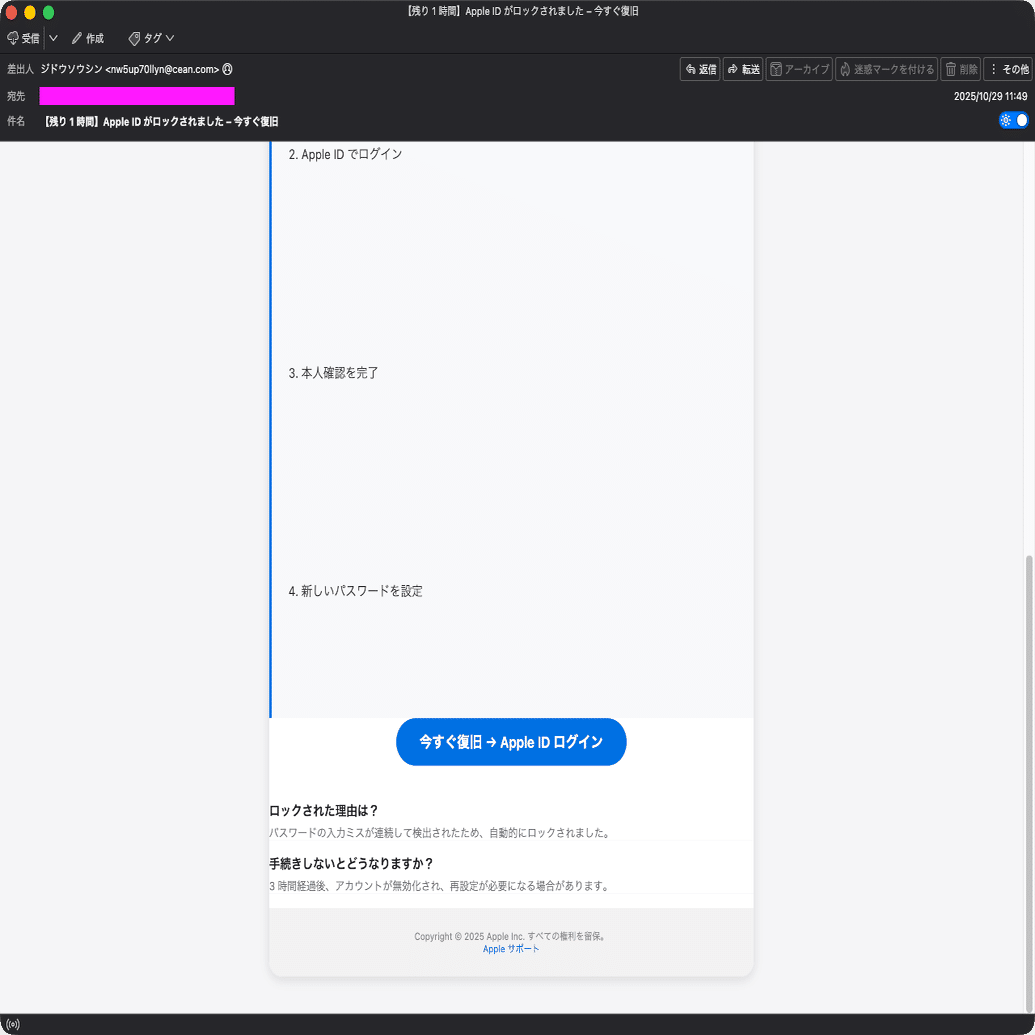
Task: Click the 件名 subject line text
Action: click(x=160, y=120)
